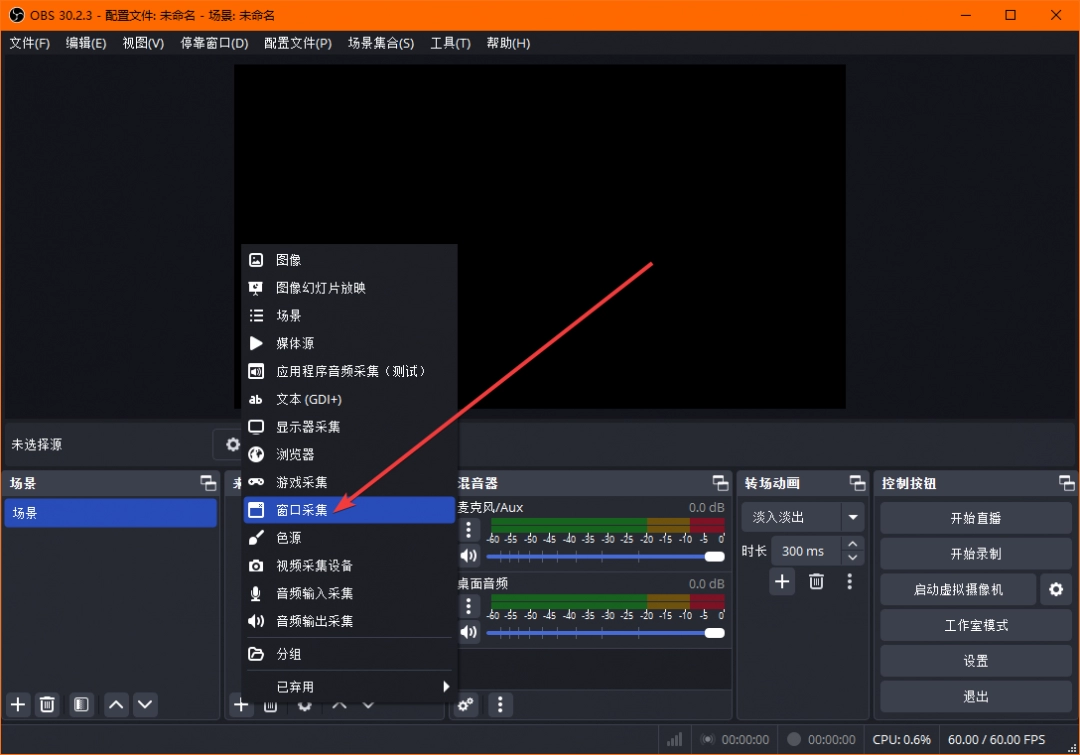Add a new scene with the plus icon
1080x755 pixels.
(17, 704)
